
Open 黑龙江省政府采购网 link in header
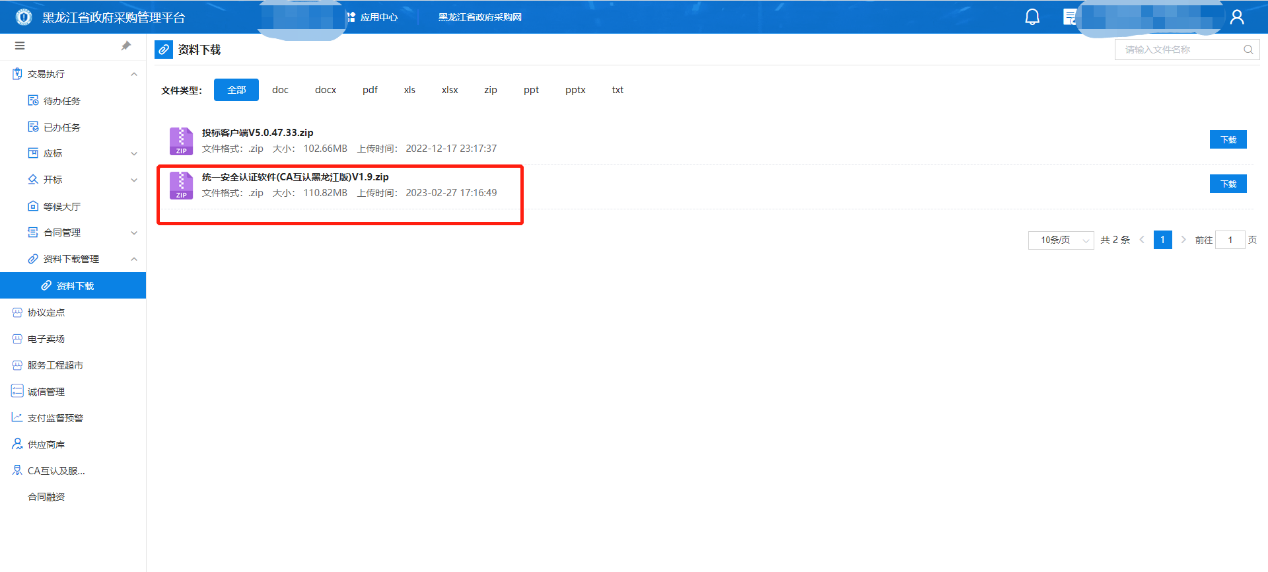[480, 17]
